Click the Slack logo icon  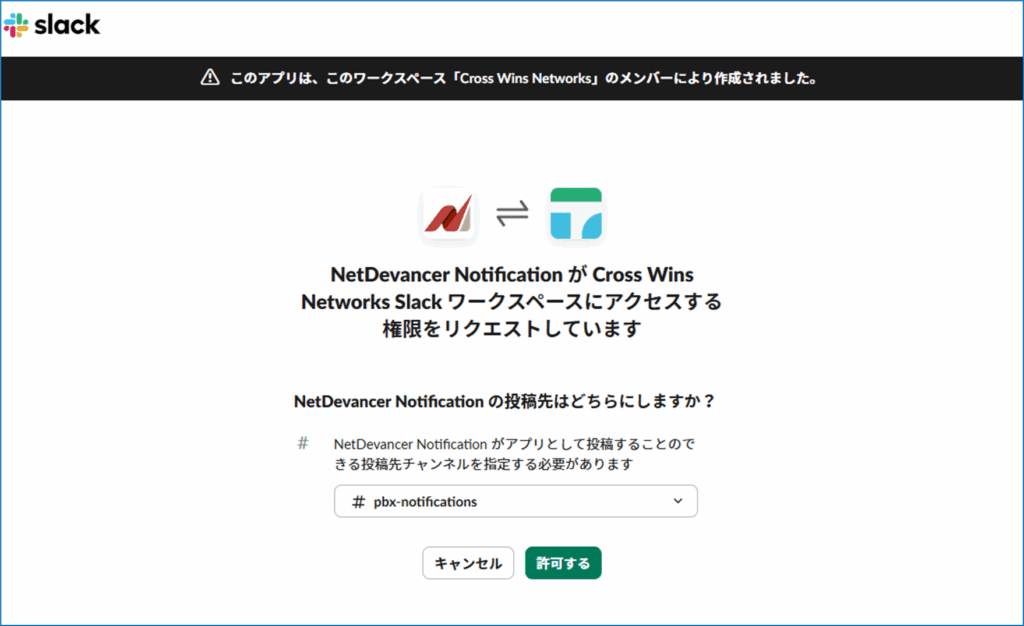17,25
